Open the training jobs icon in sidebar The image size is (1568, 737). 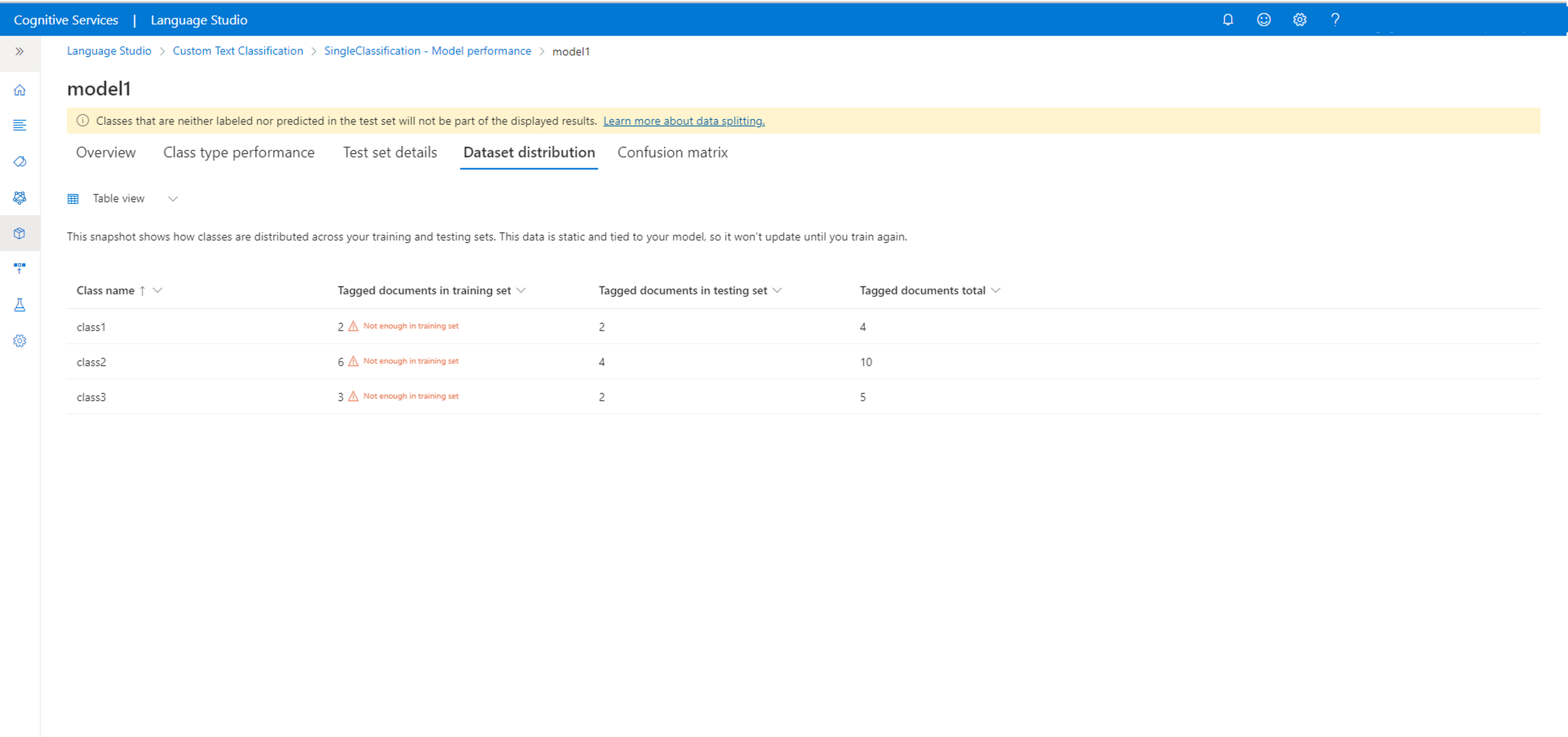pos(20,198)
